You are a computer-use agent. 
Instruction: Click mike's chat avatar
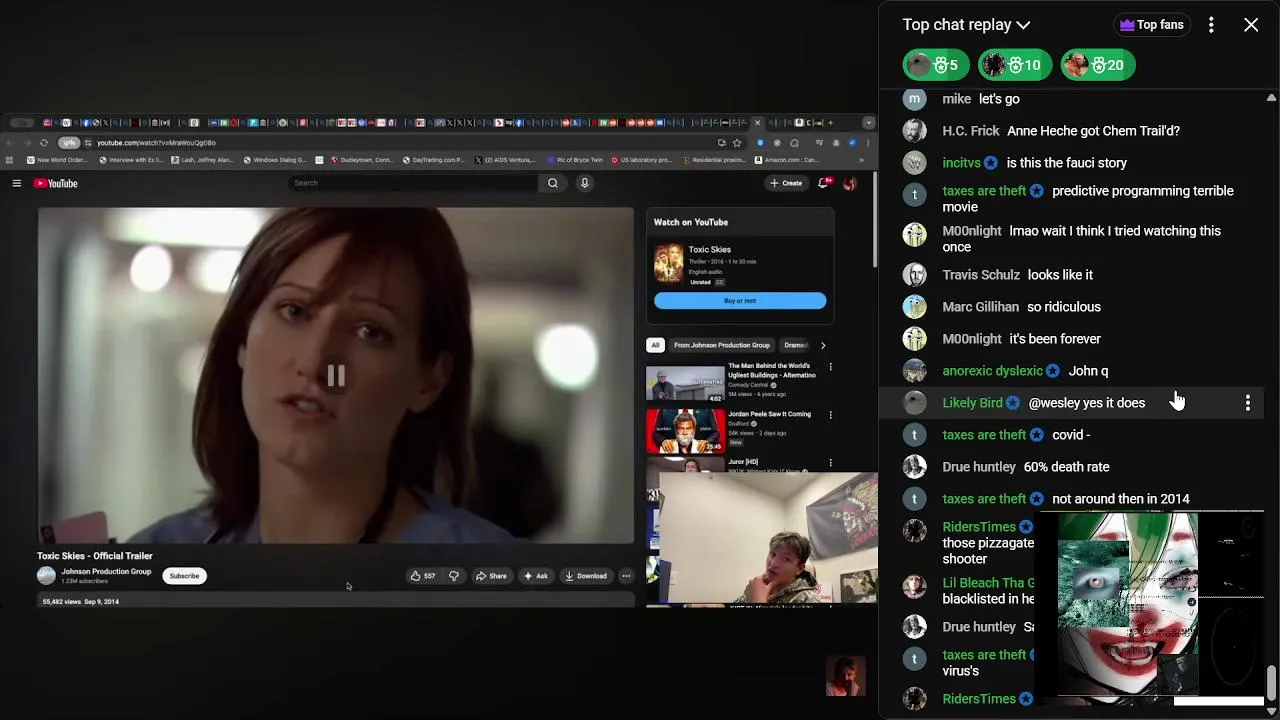(914, 99)
